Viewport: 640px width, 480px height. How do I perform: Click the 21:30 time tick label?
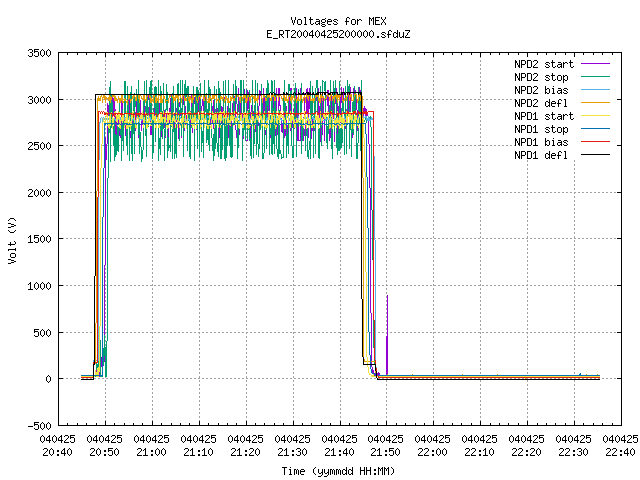coord(292,453)
